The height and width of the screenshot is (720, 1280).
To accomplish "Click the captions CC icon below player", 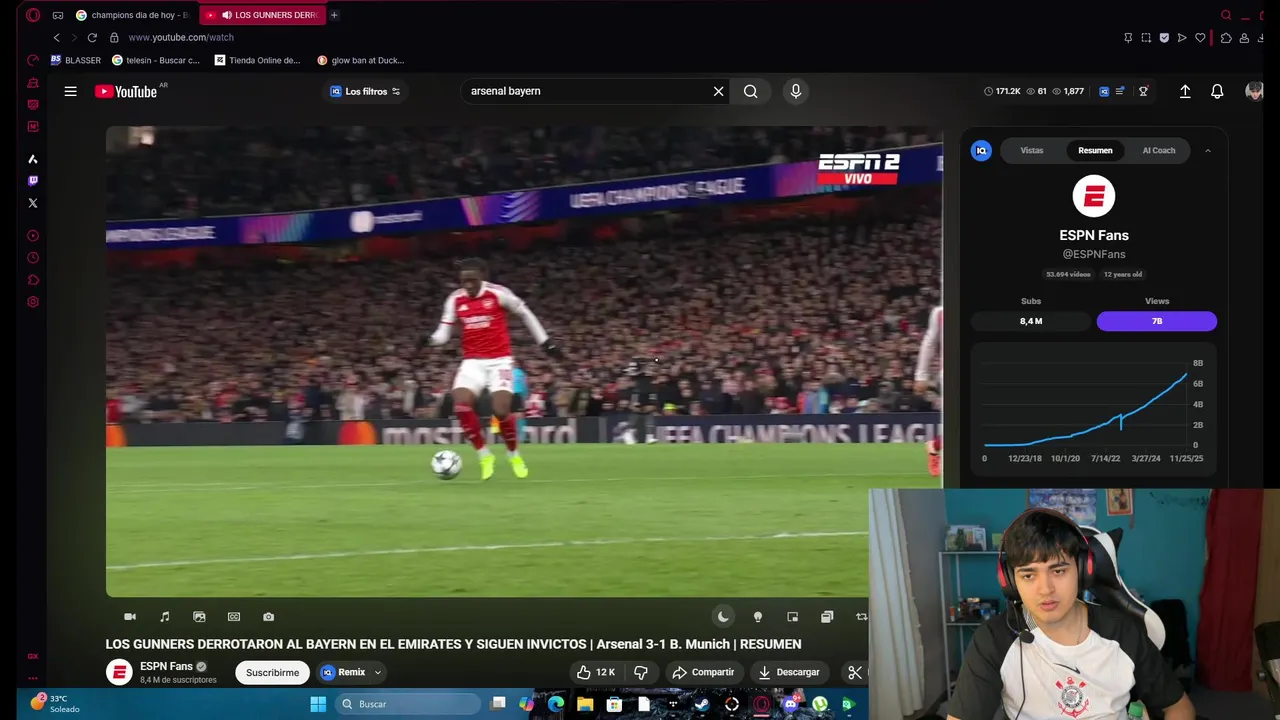I will (x=234, y=617).
